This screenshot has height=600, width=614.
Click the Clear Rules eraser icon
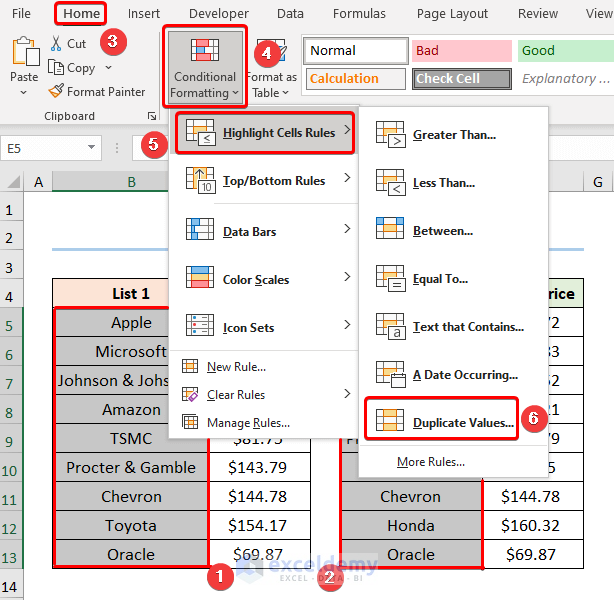(x=190, y=394)
